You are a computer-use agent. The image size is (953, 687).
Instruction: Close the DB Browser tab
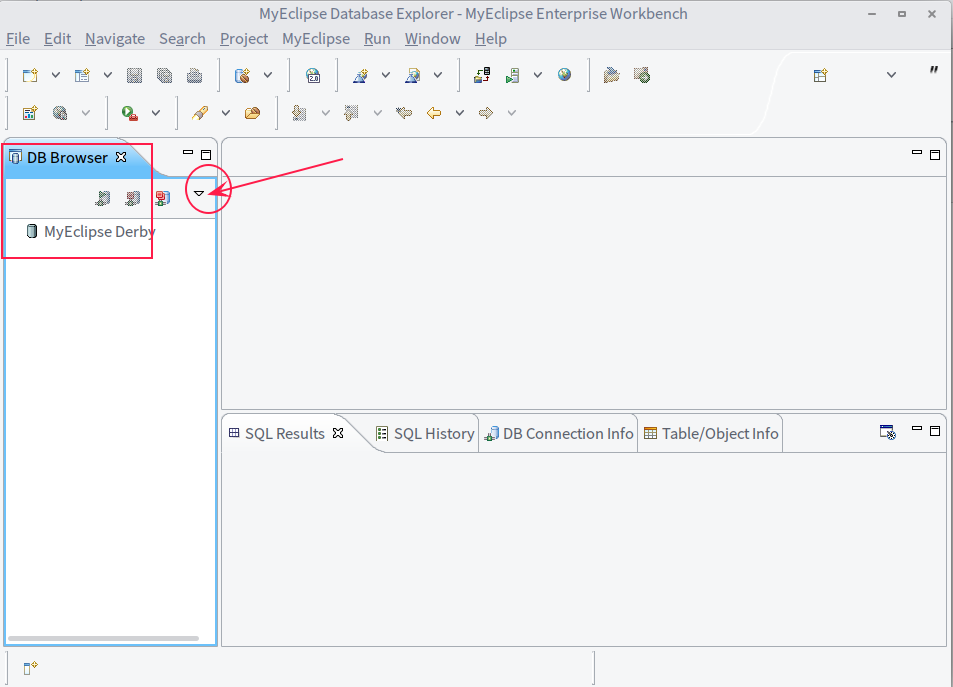121,157
